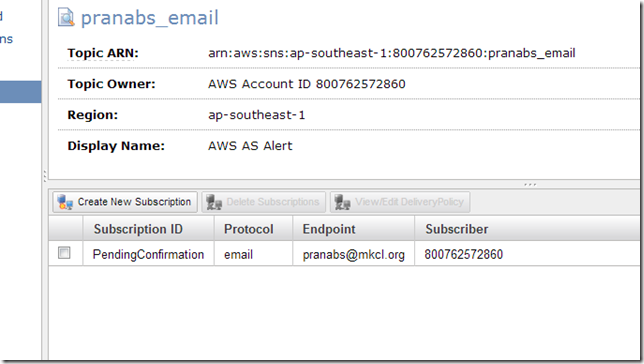This screenshot has width=644, height=364.
Task: Select the pranabs@mkcl.org endpoint cell
Action: 354,254
